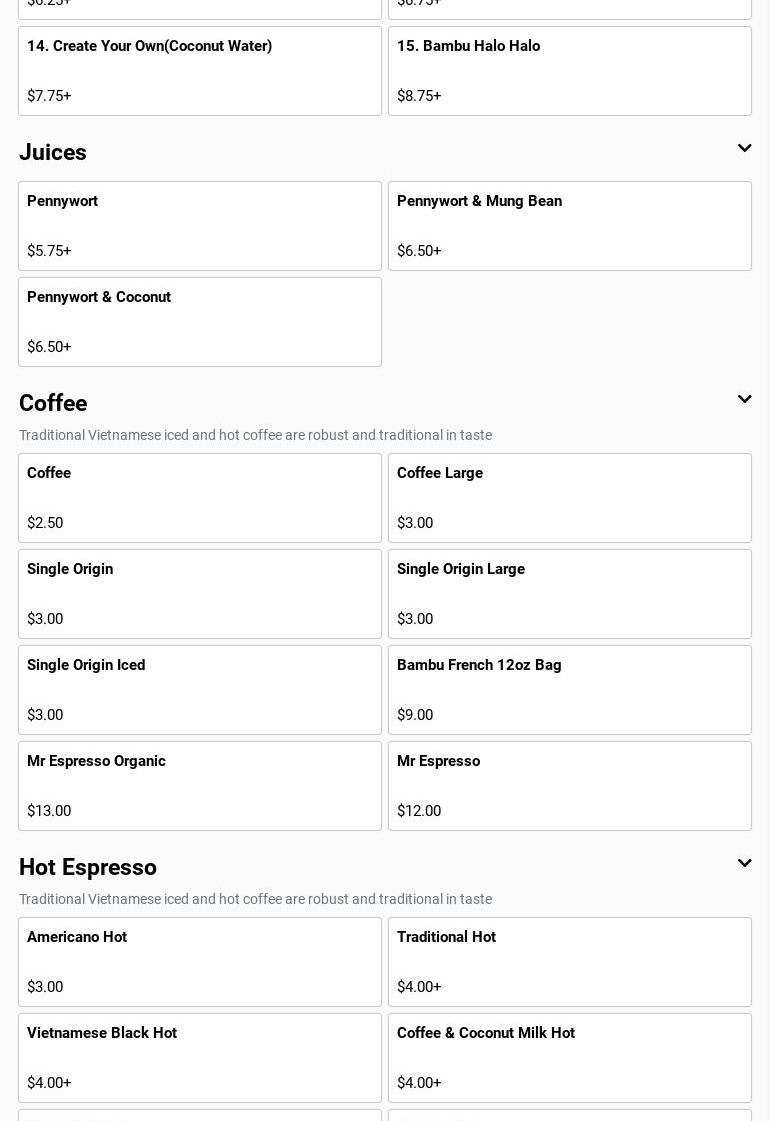This screenshot has width=770, height=1121.
Task: Choose Pennywort & Mung Bean
Action: click(570, 226)
